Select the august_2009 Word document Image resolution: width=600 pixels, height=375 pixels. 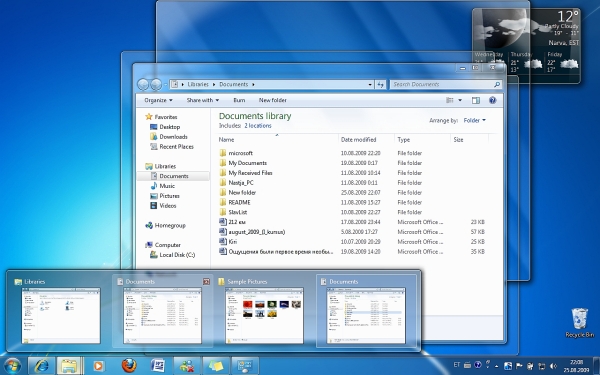coord(256,232)
